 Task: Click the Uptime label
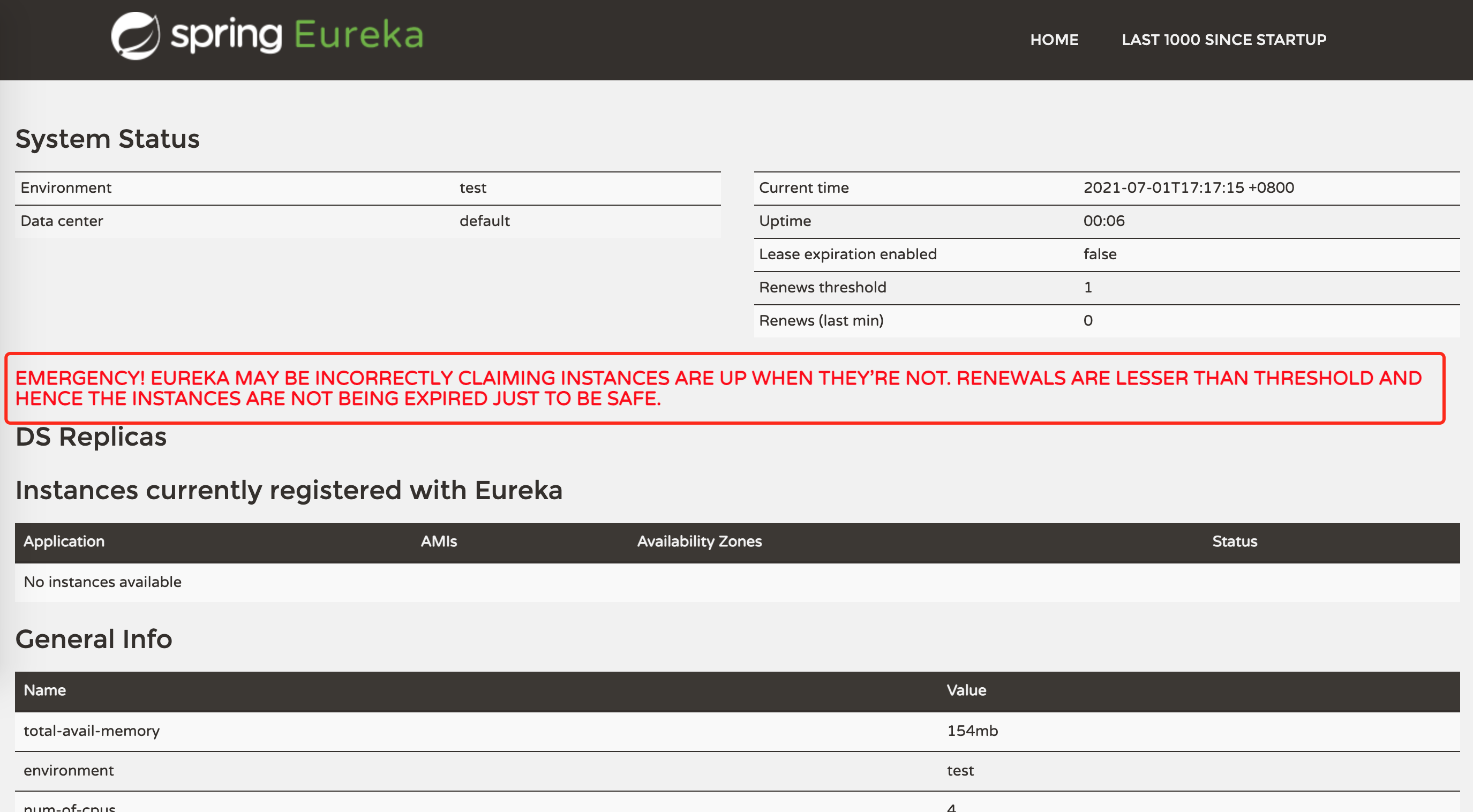coord(785,221)
